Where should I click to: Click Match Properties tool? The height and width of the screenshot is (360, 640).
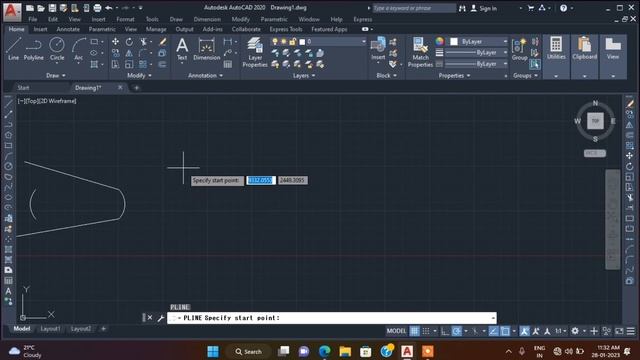(x=420, y=52)
